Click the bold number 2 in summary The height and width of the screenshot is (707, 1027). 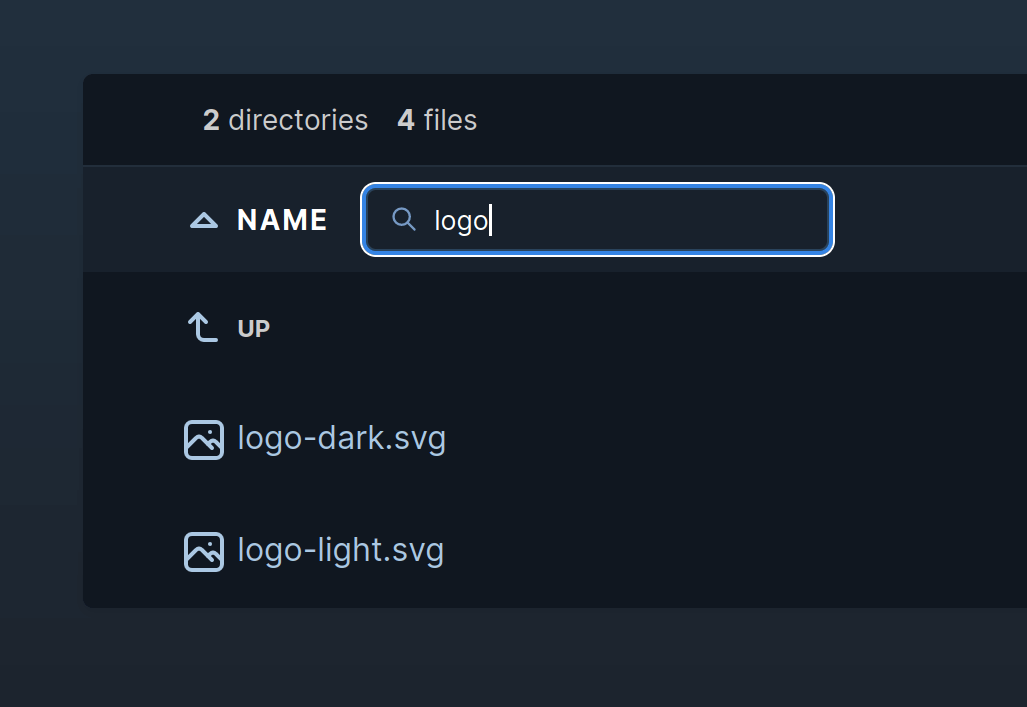[211, 120]
